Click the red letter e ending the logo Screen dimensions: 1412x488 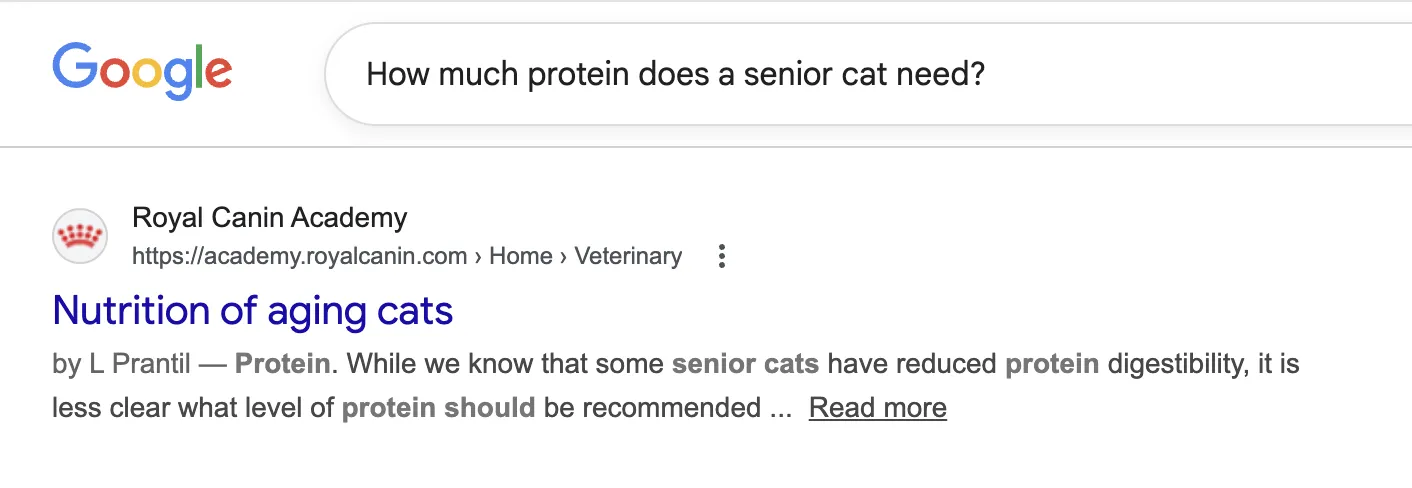click(219, 73)
